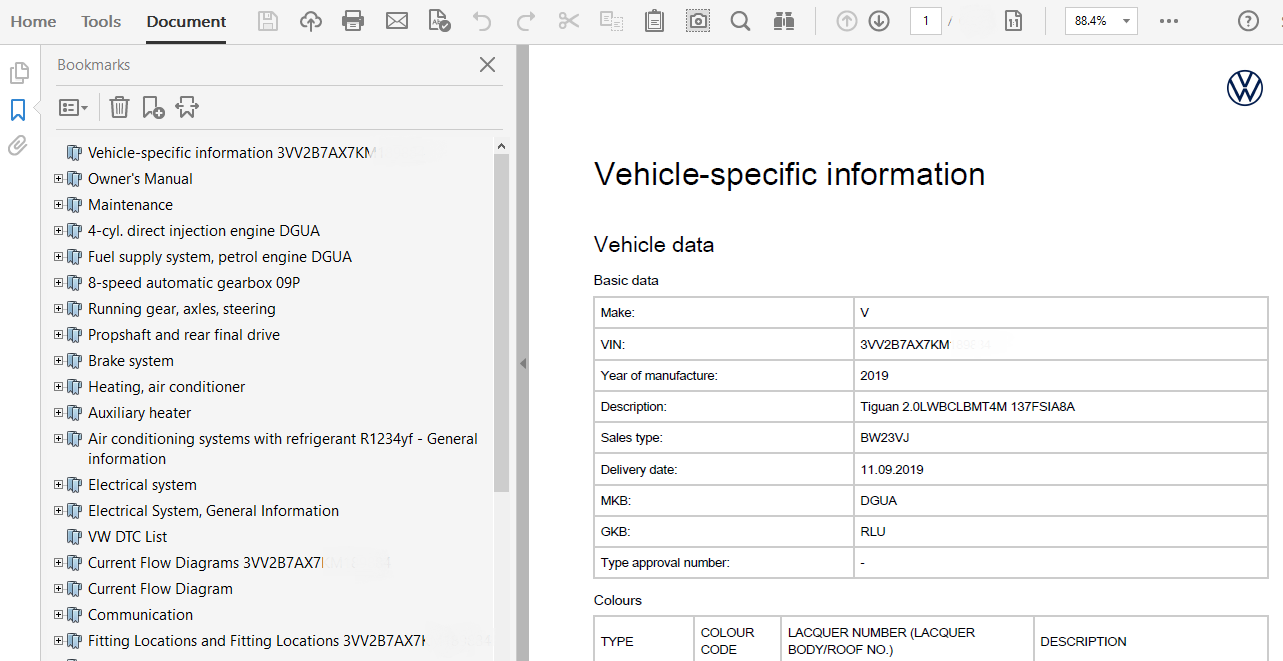
Task: Open the search magnifier tool
Action: (740, 21)
